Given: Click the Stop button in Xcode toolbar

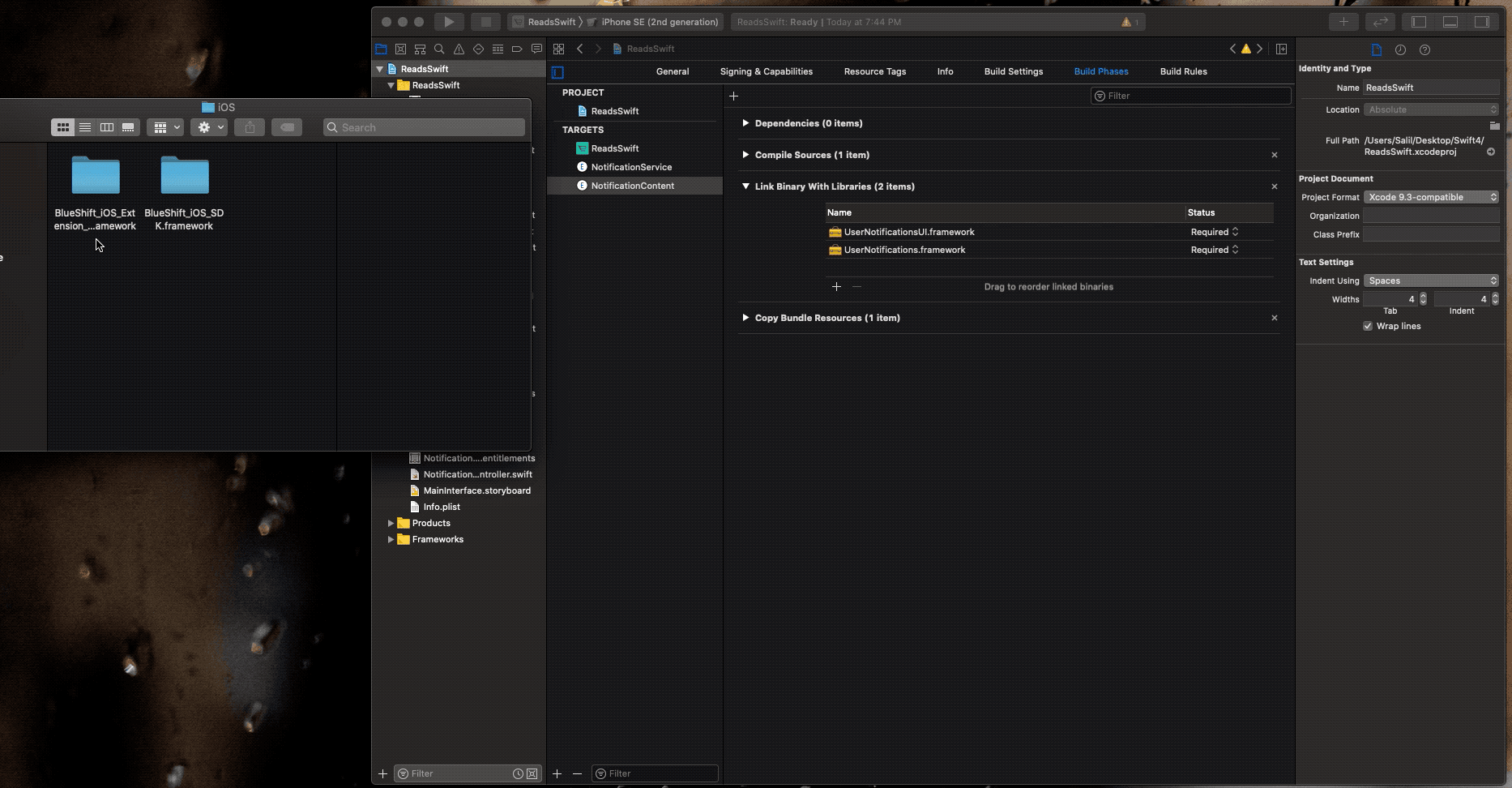Looking at the screenshot, I should (x=485, y=22).
